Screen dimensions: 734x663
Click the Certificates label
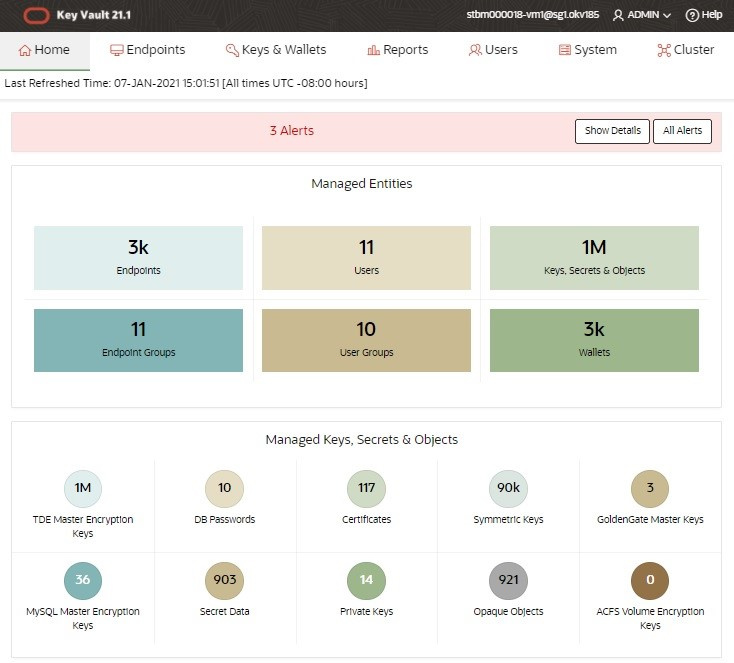click(367, 520)
